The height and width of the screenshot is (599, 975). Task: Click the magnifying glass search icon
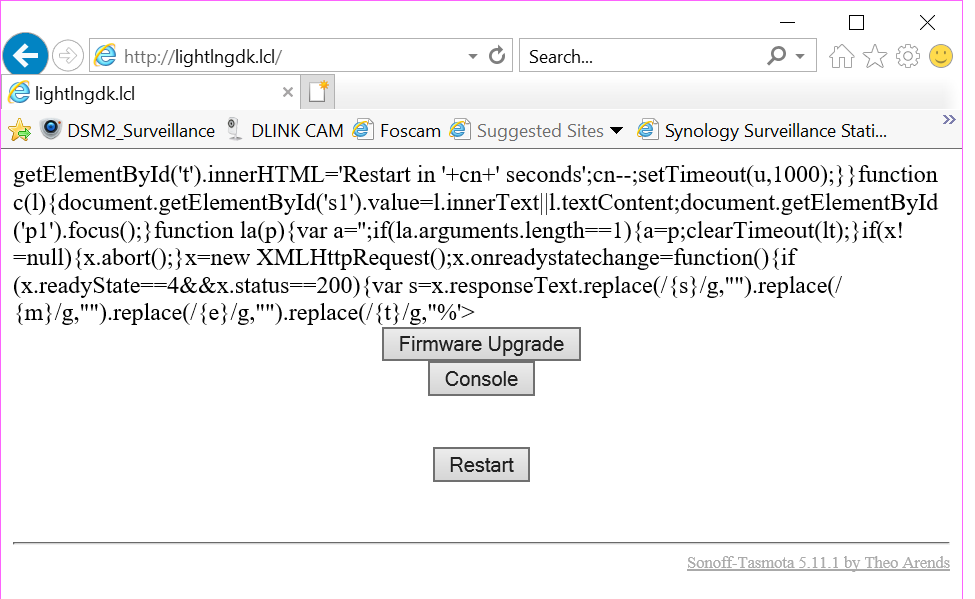pos(777,57)
